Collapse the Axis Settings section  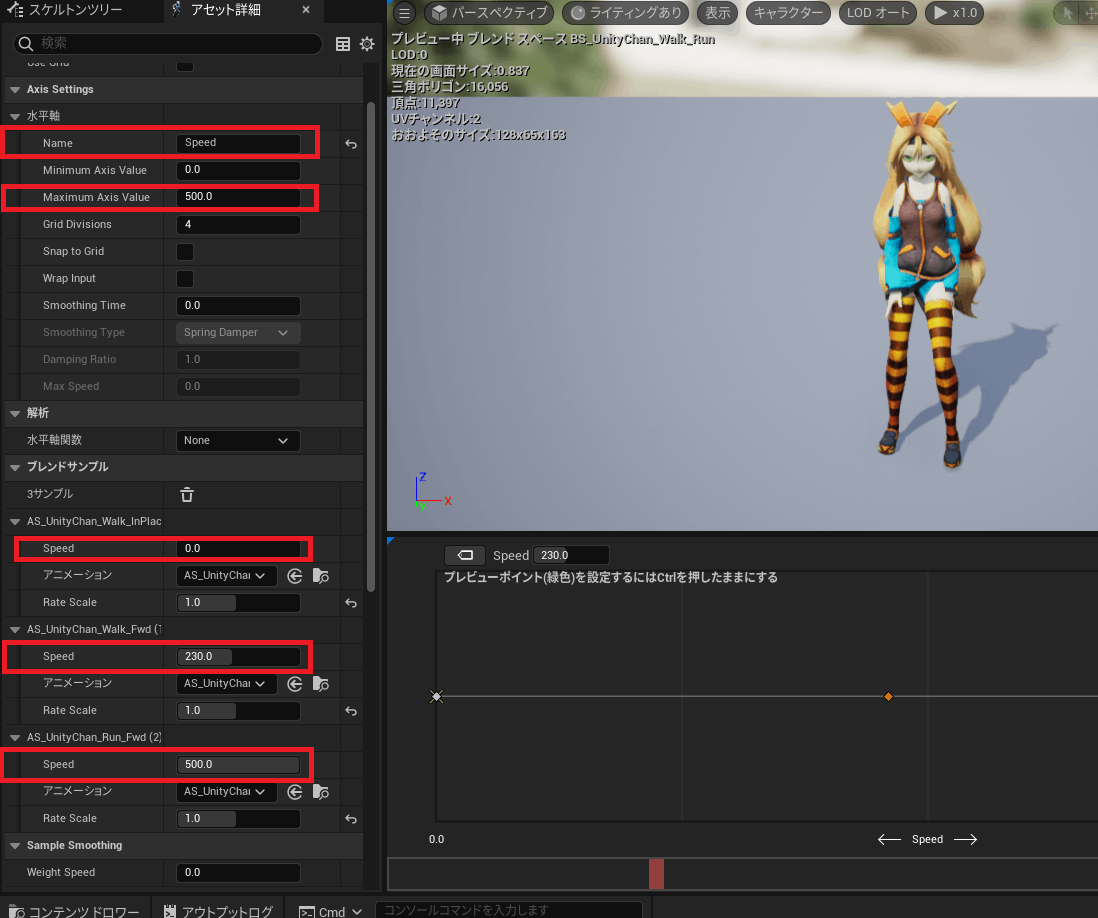tap(15, 90)
